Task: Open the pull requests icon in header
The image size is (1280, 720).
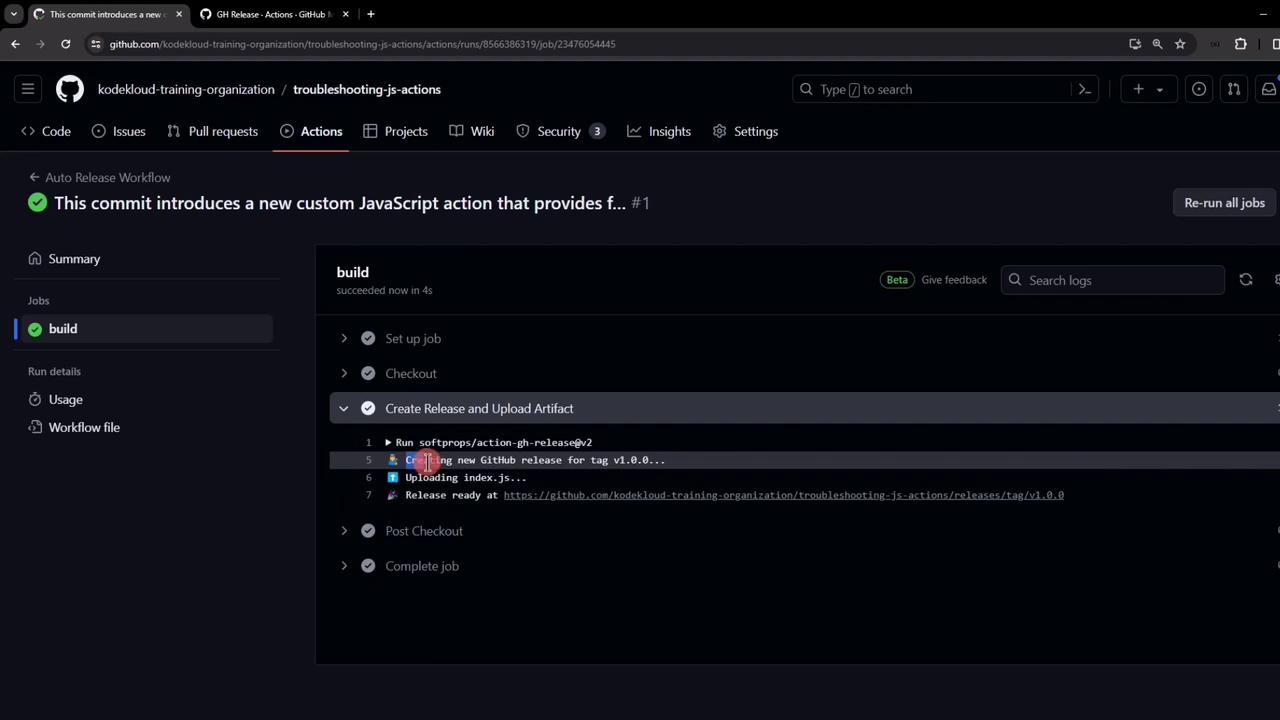Action: coord(1234,89)
